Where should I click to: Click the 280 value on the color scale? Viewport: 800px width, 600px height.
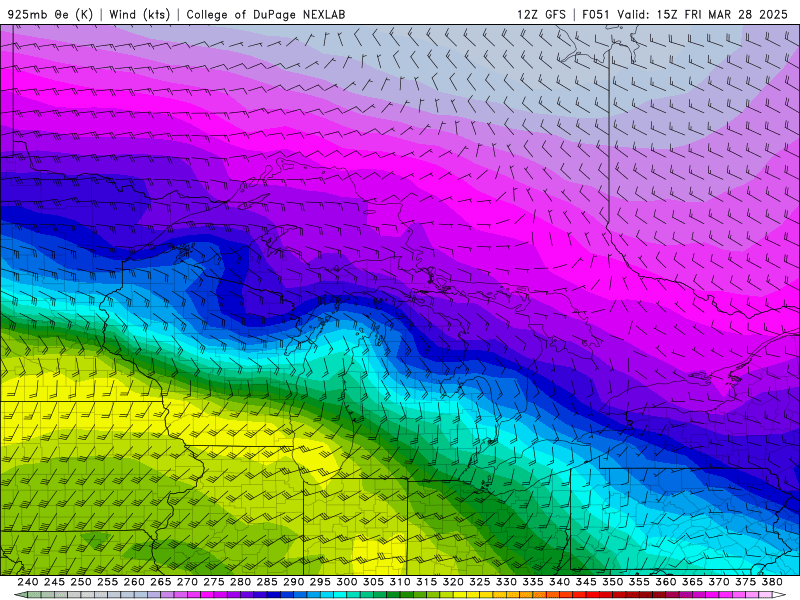tap(240, 582)
